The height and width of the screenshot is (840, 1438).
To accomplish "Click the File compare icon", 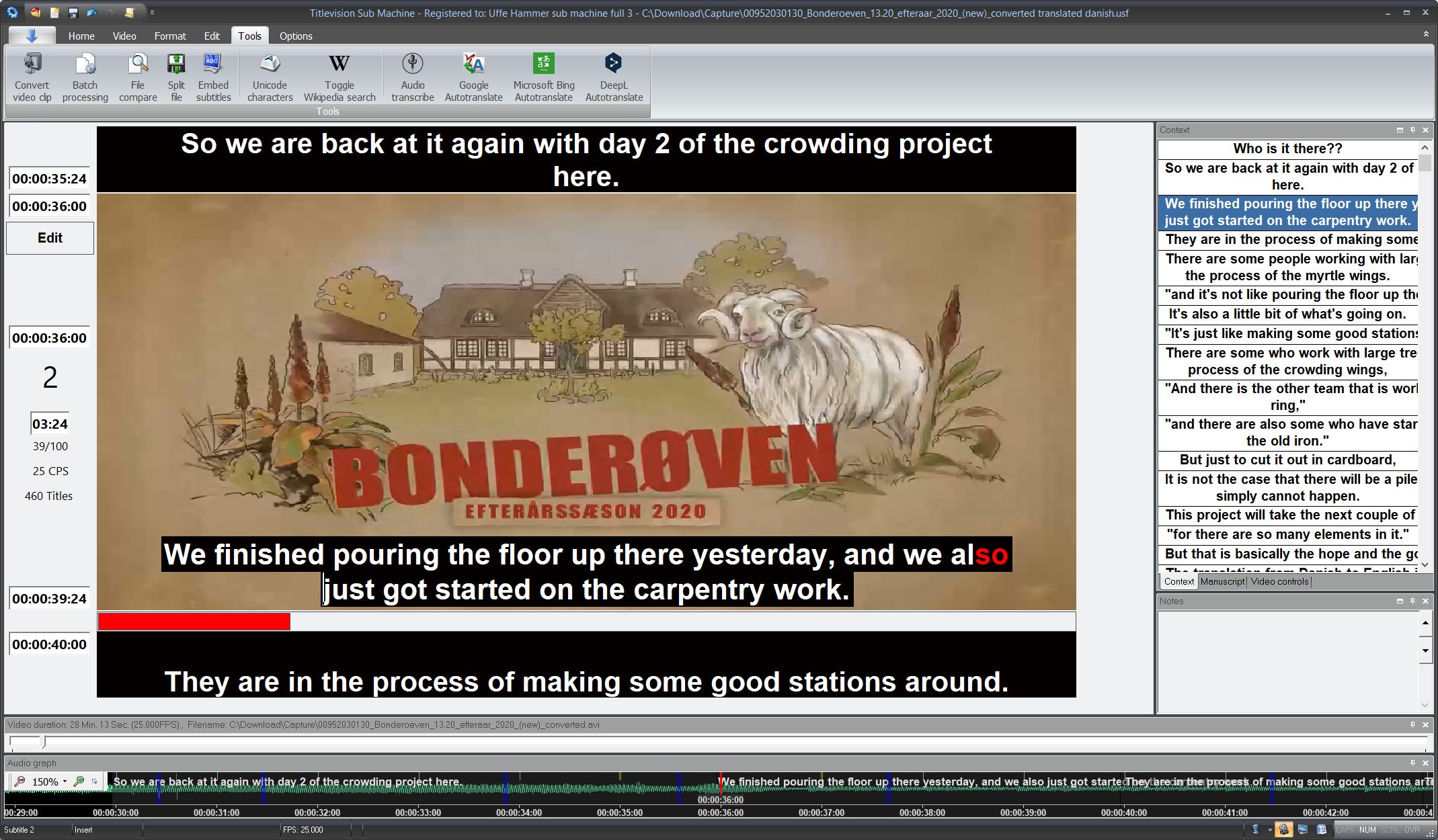I will 138,65.
